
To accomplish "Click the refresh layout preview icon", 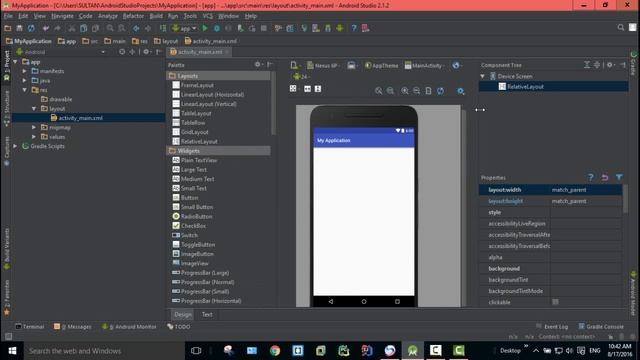I will click(x=440, y=91).
